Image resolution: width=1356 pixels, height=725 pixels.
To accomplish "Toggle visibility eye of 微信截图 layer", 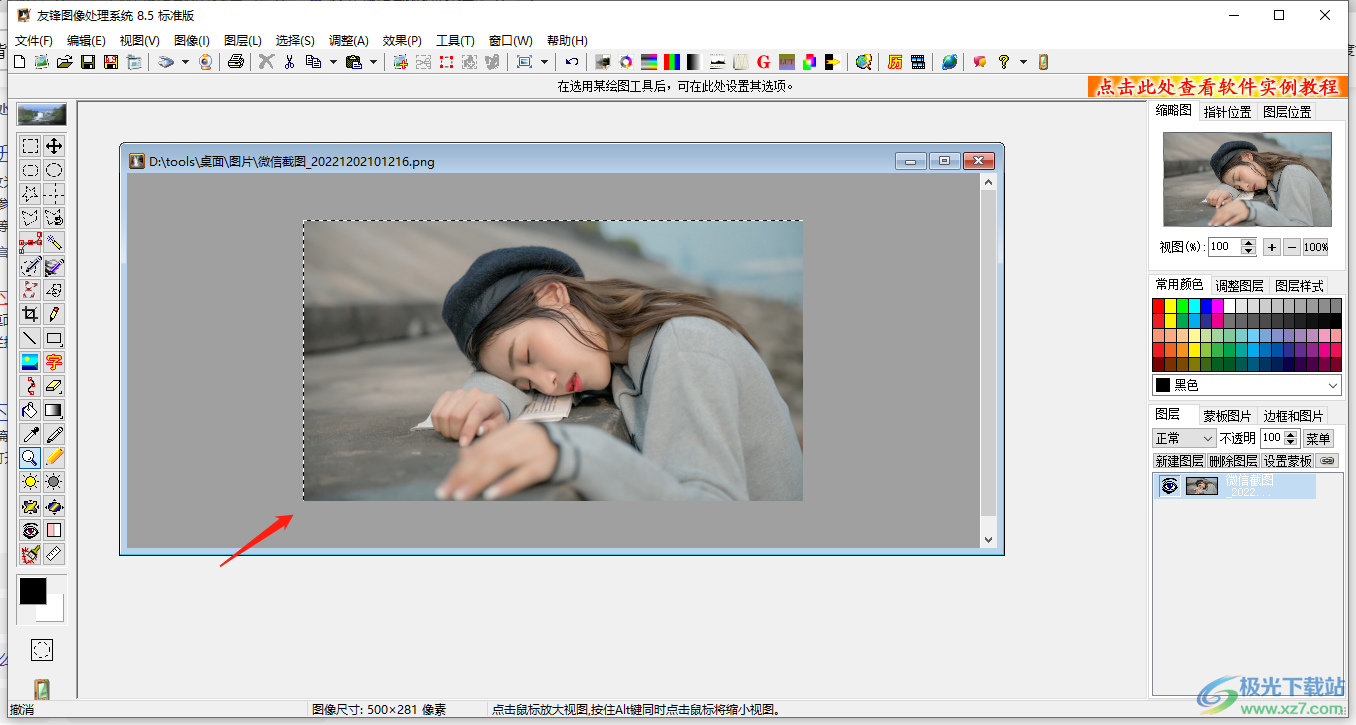I will pos(1169,486).
